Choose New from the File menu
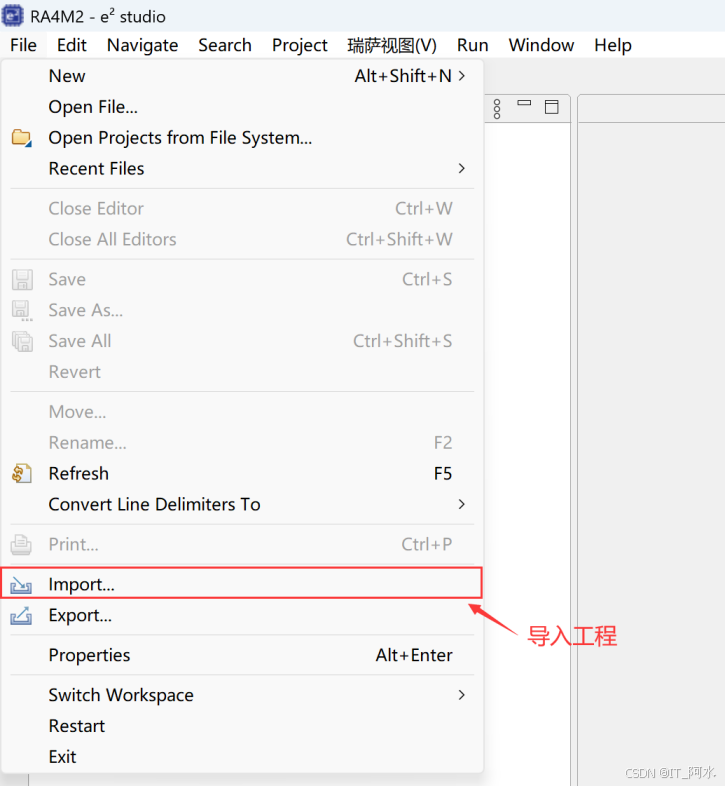 pyautogui.click(x=242, y=76)
